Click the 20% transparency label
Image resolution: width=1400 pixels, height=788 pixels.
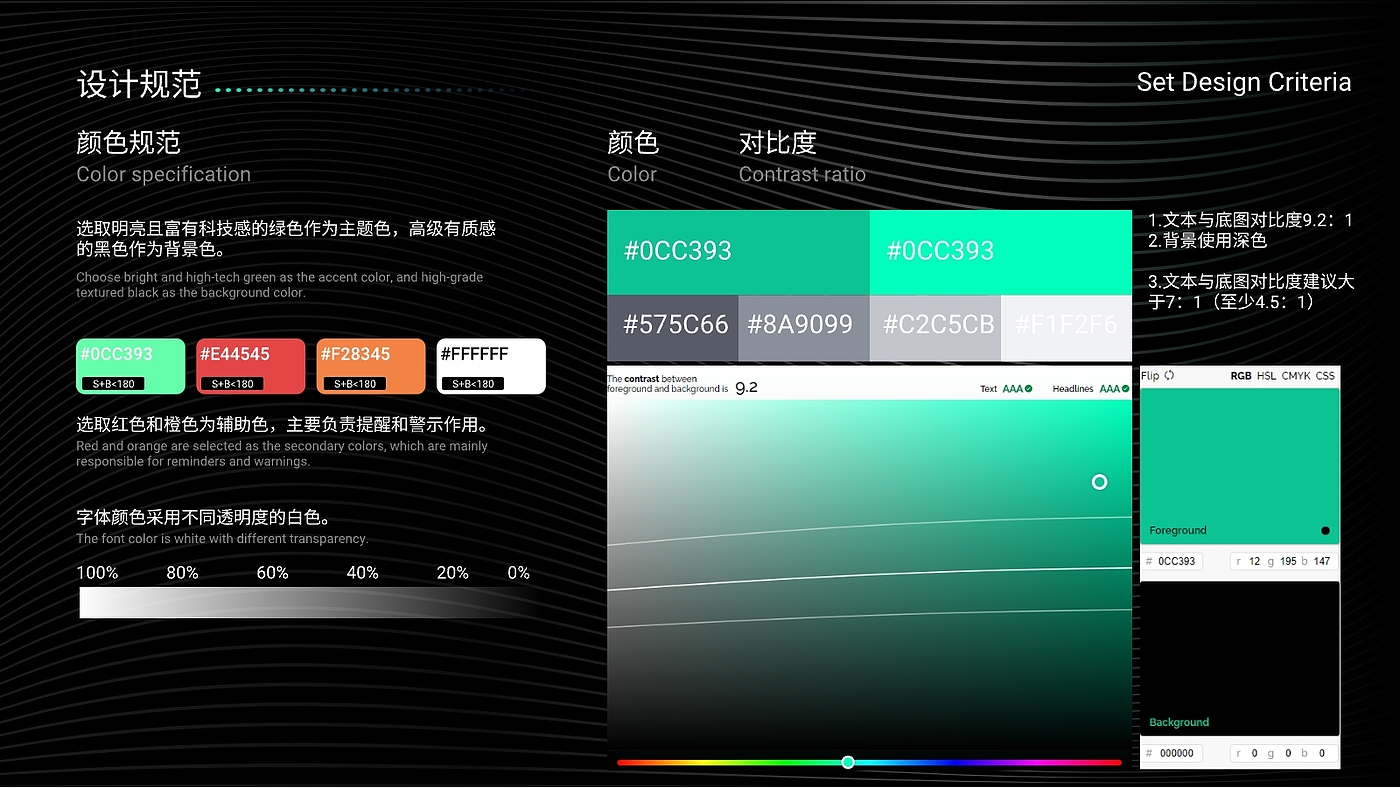tap(453, 573)
